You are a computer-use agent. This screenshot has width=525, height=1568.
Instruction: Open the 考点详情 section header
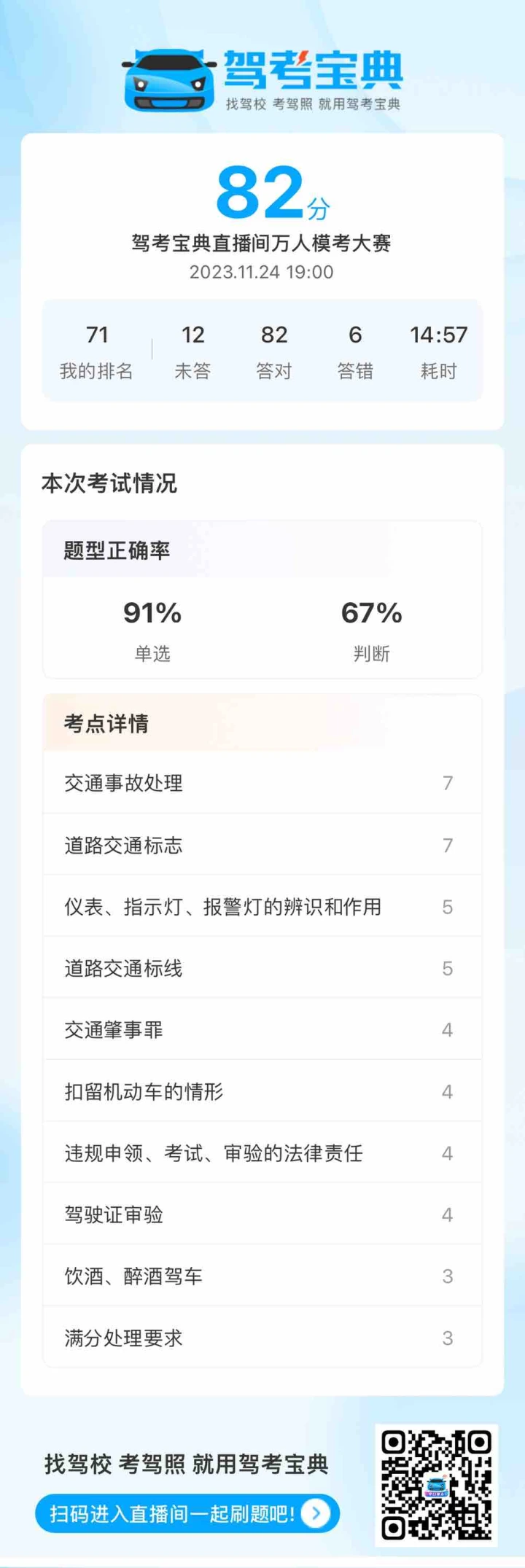pyautogui.click(x=262, y=723)
